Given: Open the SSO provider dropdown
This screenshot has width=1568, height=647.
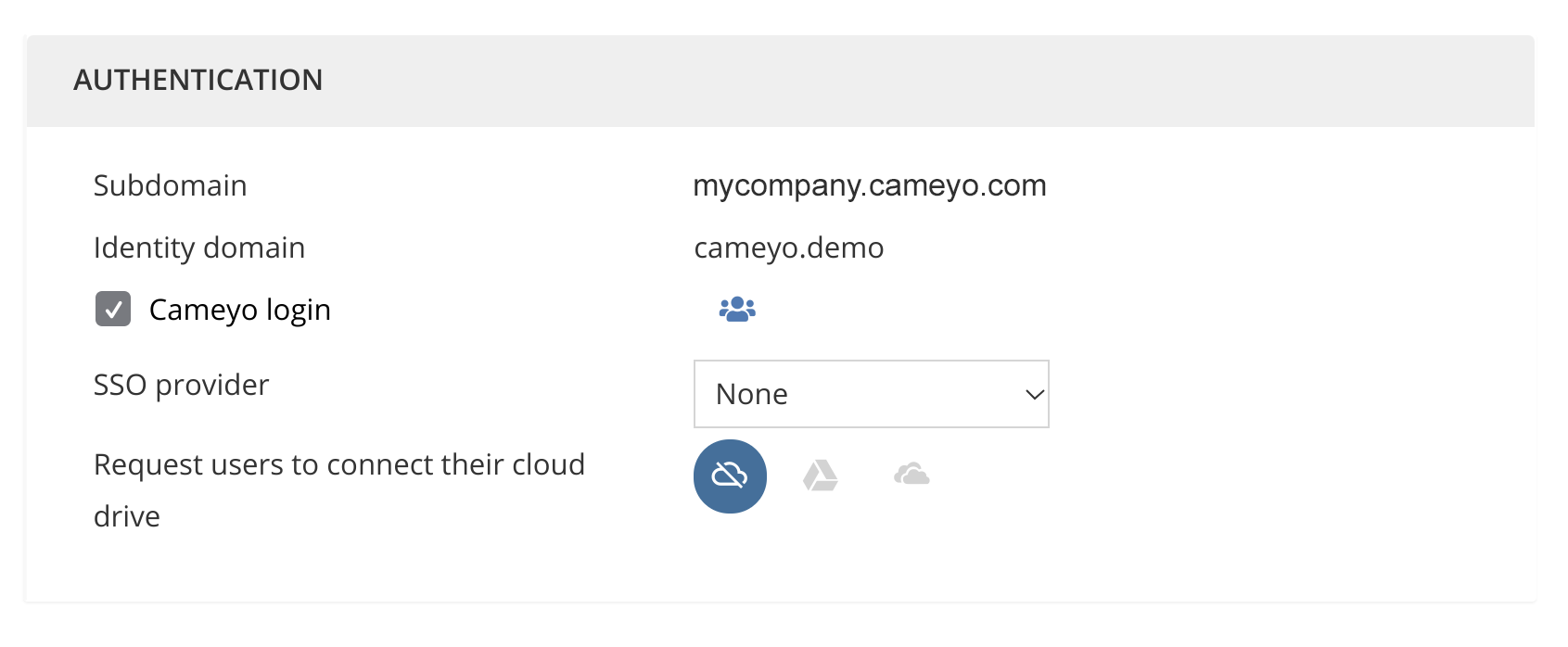Looking at the screenshot, I should (x=872, y=394).
